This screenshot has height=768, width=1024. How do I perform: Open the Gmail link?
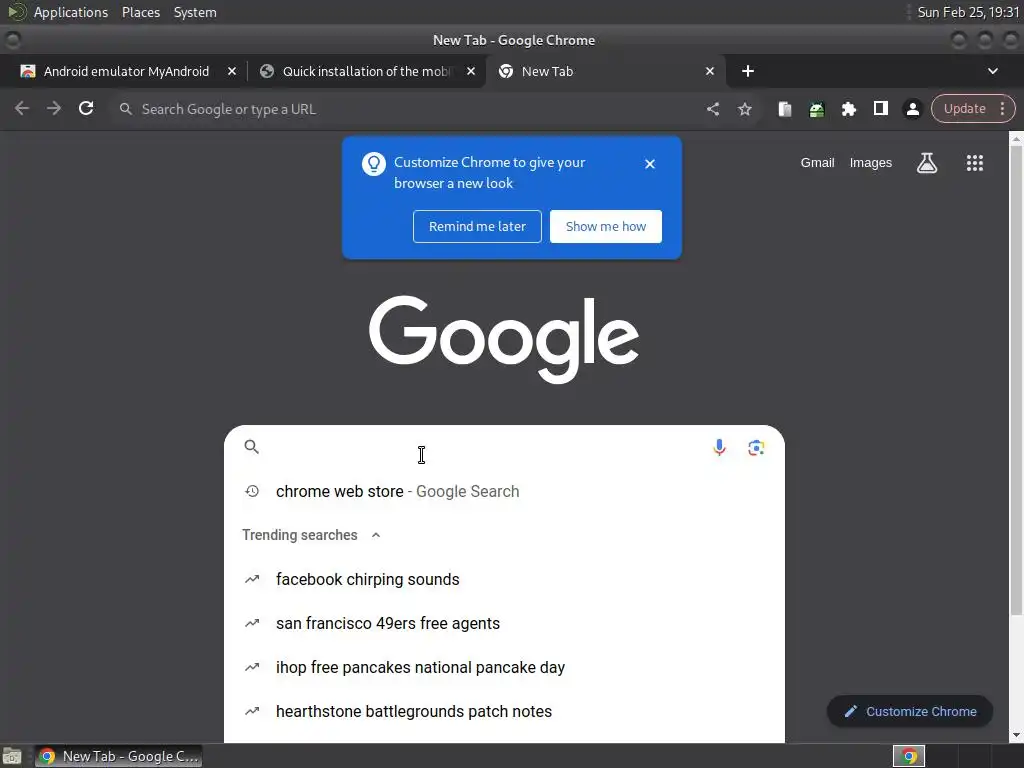[817, 163]
